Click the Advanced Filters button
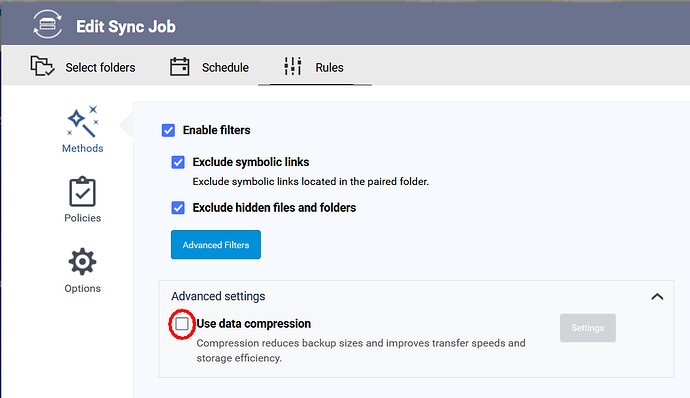Screen dimensions: 690x398 (x=216, y=244)
